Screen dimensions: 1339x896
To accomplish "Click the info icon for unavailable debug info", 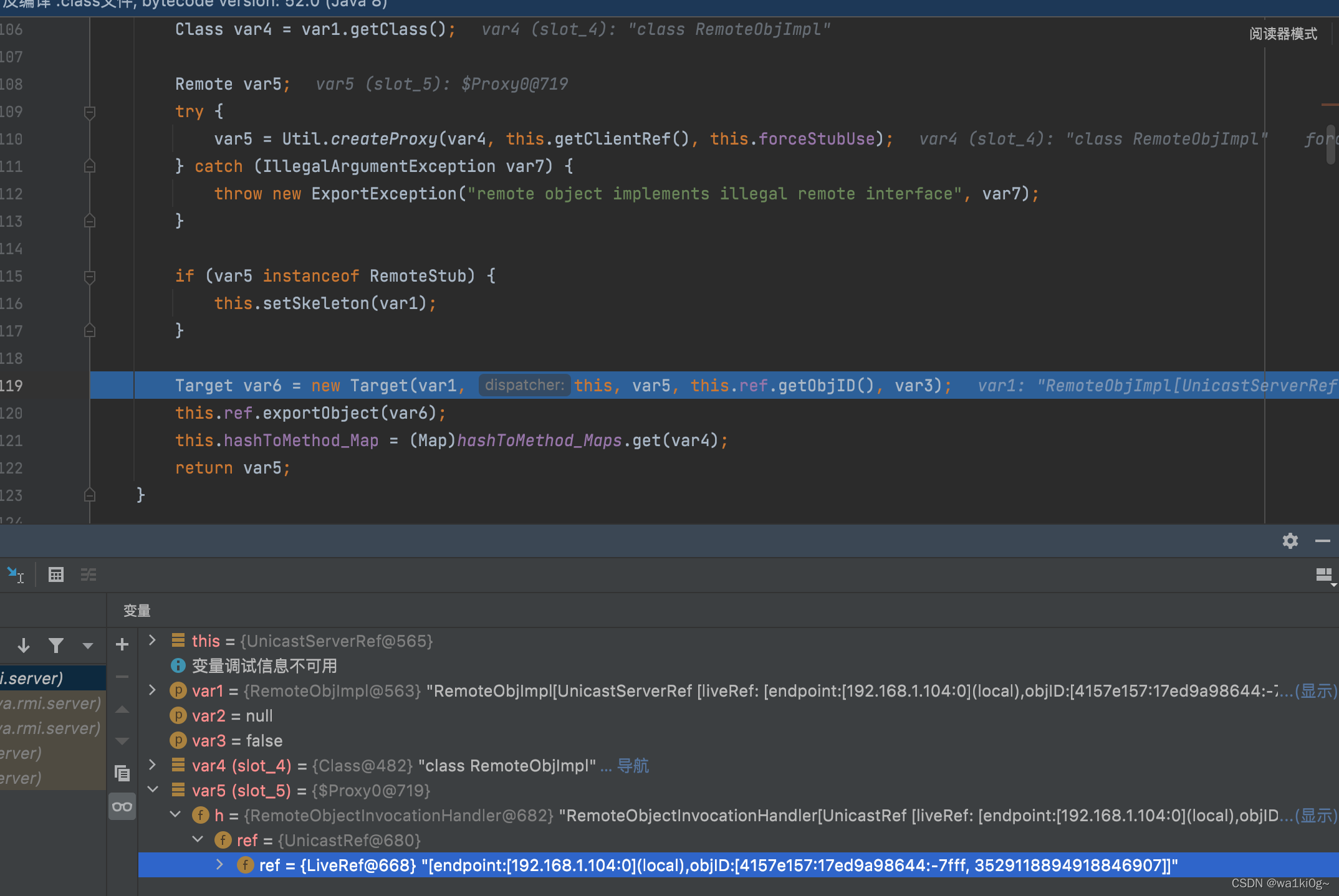I will tap(178, 665).
